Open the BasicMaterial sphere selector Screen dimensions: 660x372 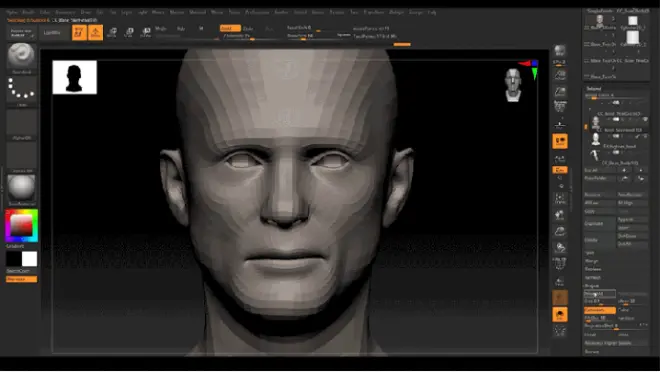tap(21, 188)
